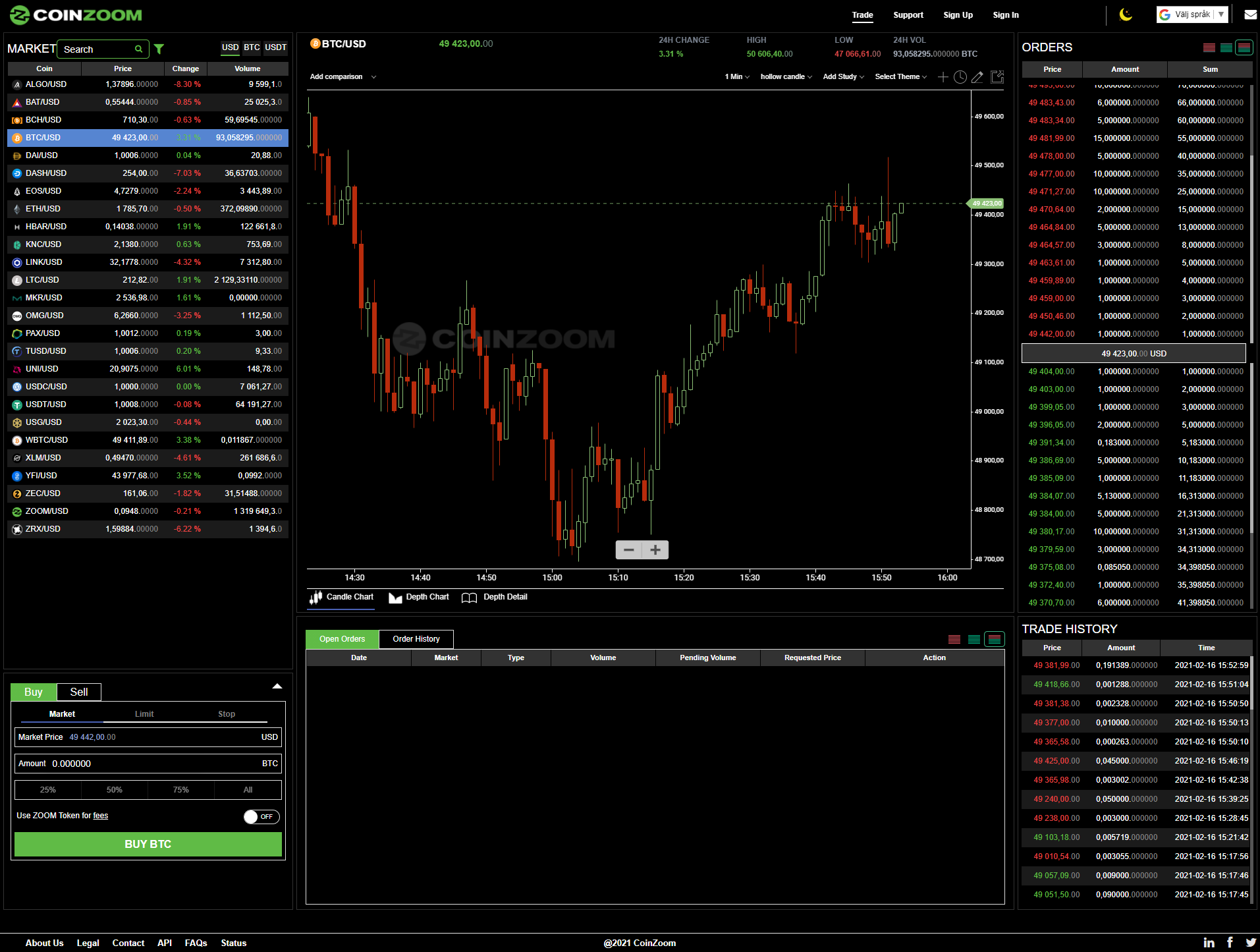Select the DASH/USD coin icon
Image resolution: width=1260 pixels, height=952 pixels.
pyautogui.click(x=17, y=173)
